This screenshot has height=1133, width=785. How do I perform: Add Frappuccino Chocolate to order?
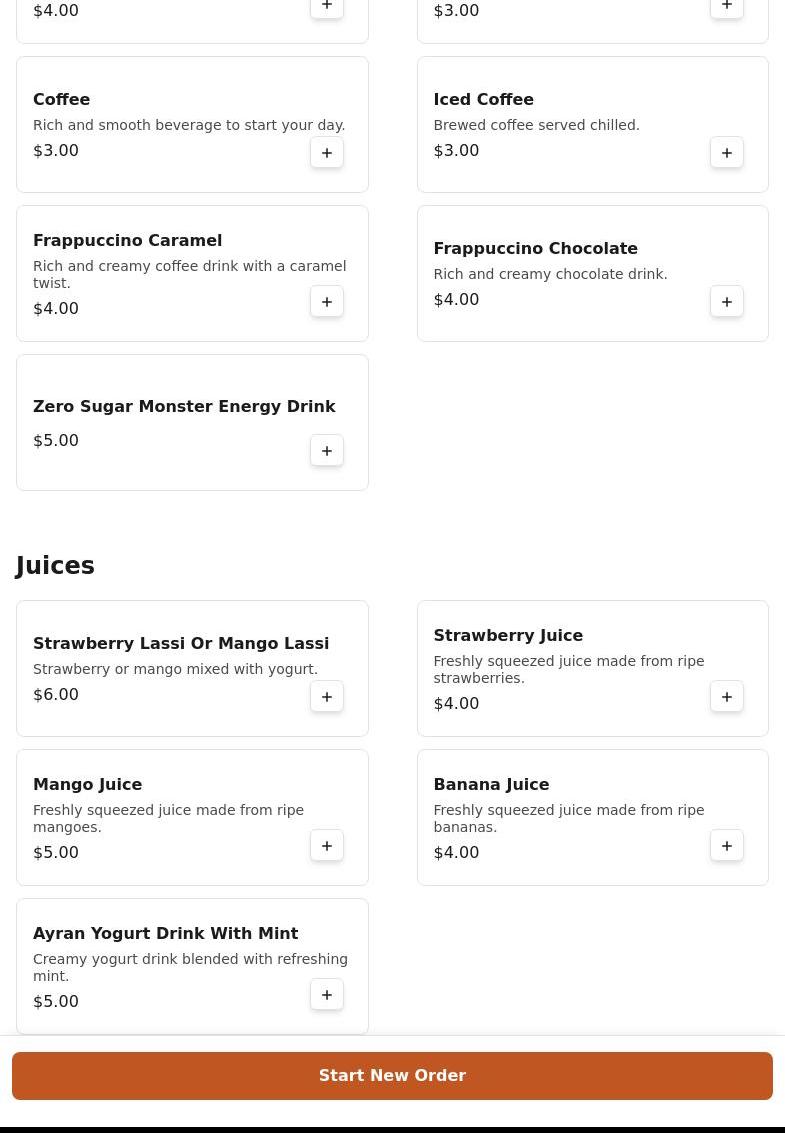tap(726, 301)
